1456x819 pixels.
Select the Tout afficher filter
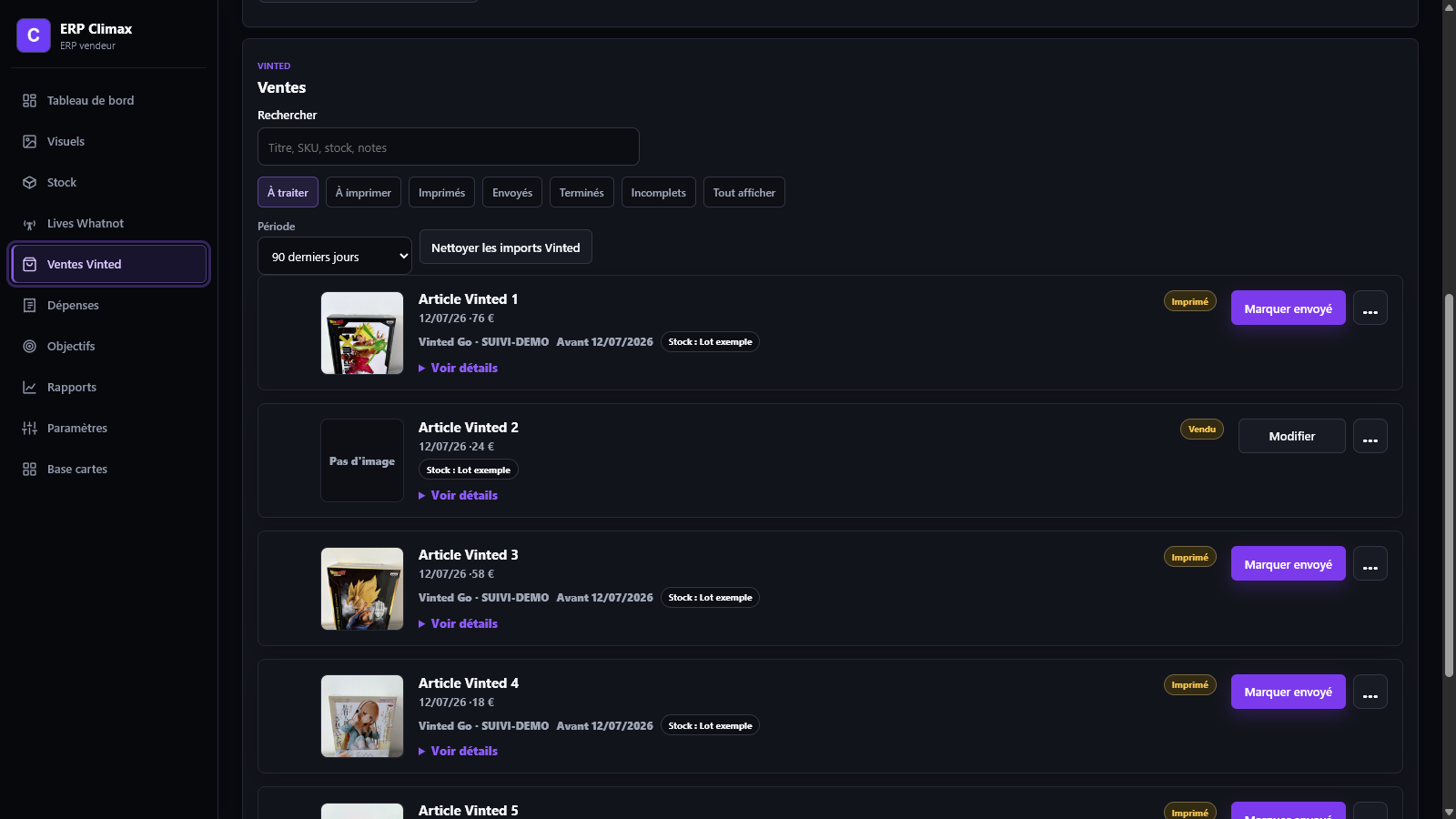[744, 192]
